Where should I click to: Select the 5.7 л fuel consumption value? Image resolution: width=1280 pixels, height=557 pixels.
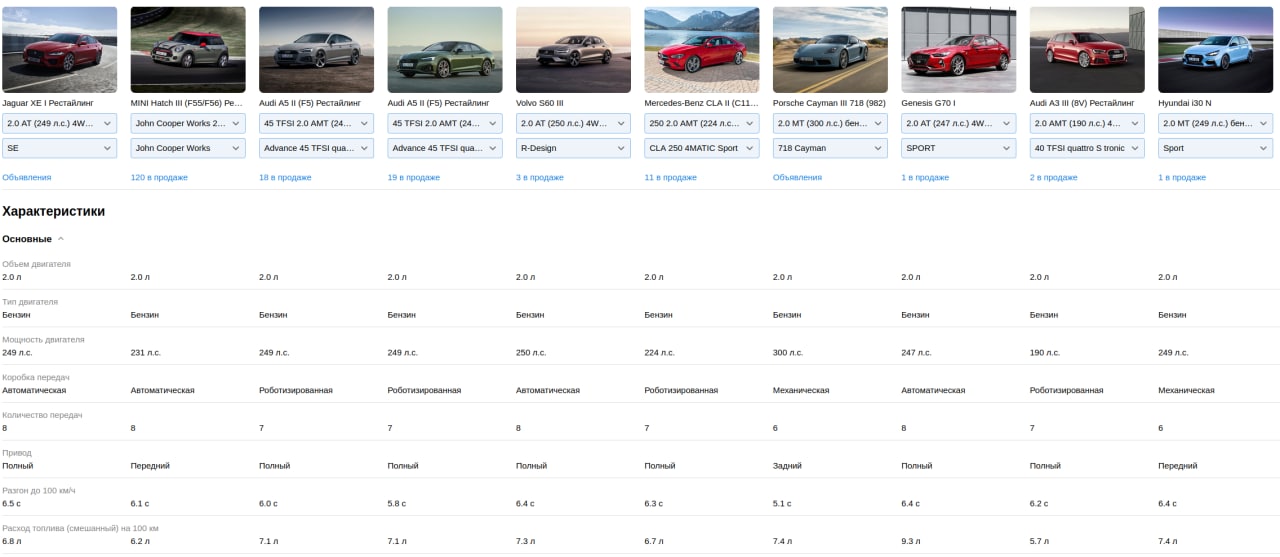click(x=1040, y=541)
